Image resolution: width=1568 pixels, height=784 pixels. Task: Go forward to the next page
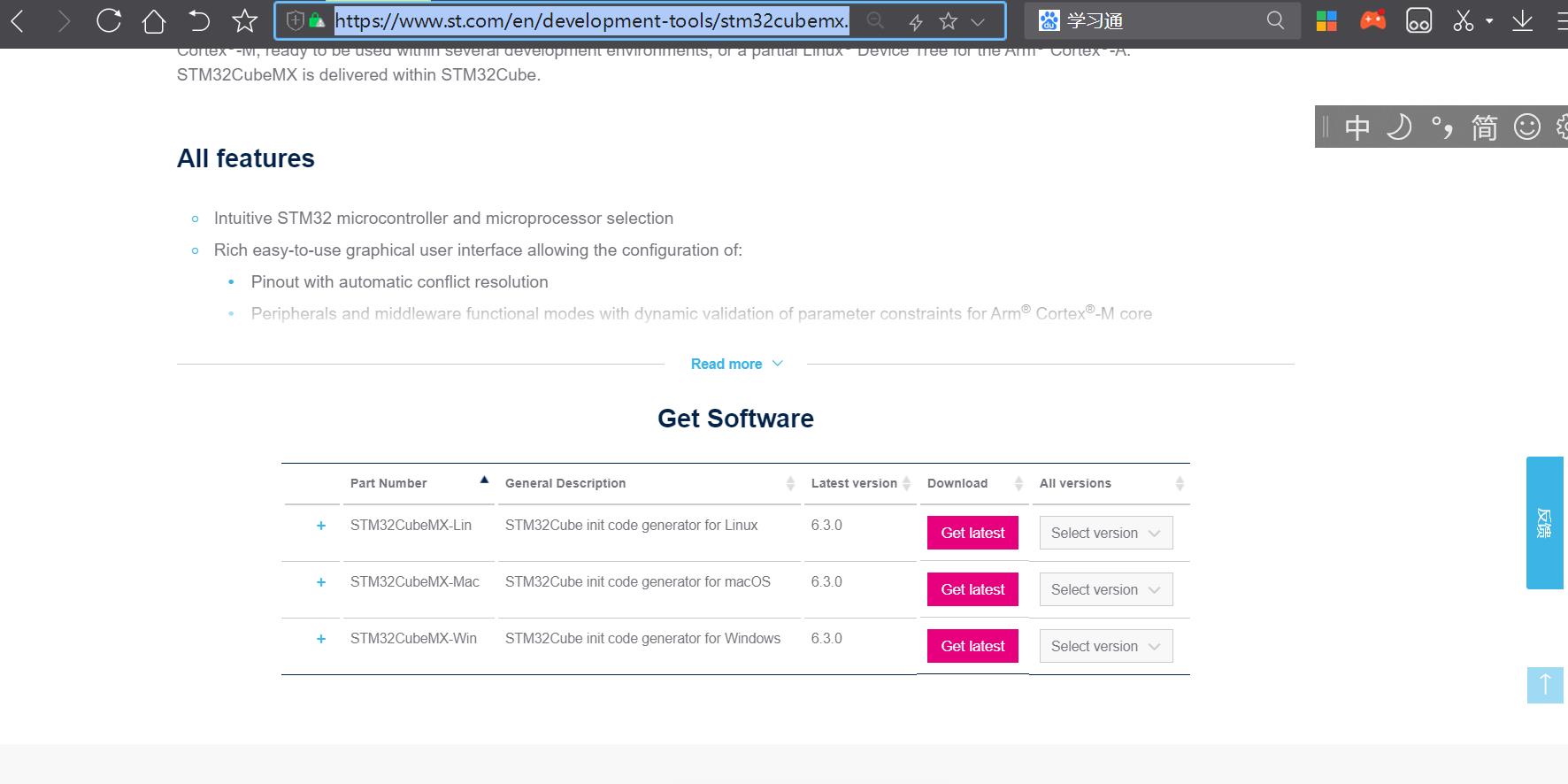point(64,21)
